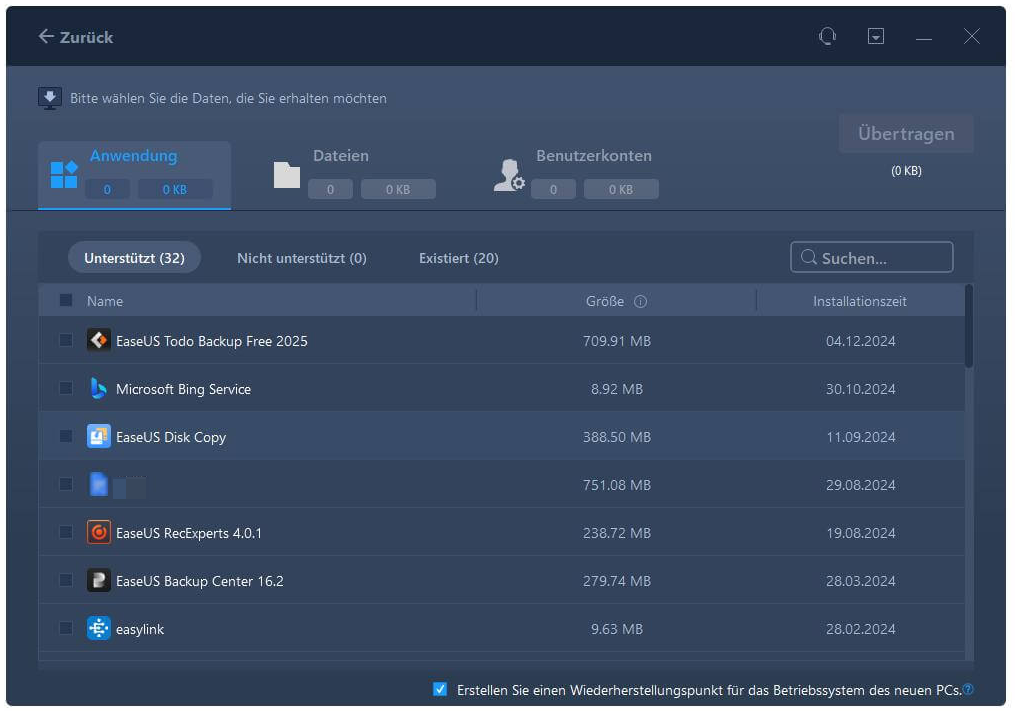The height and width of the screenshot is (711, 1015).
Task: Sort by the Größe column header
Action: [x=605, y=301]
